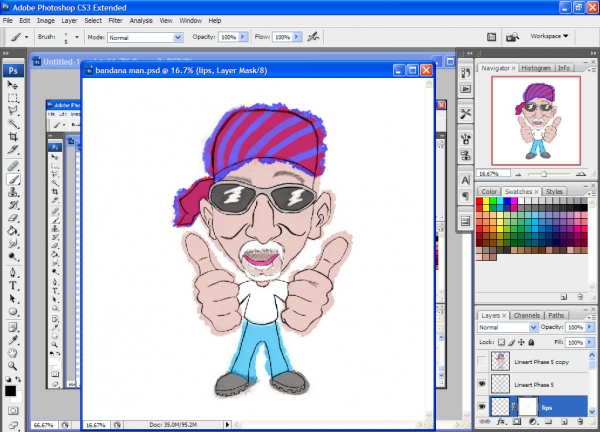Select the Move tool
This screenshot has width=600, height=432.
[x=13, y=85]
